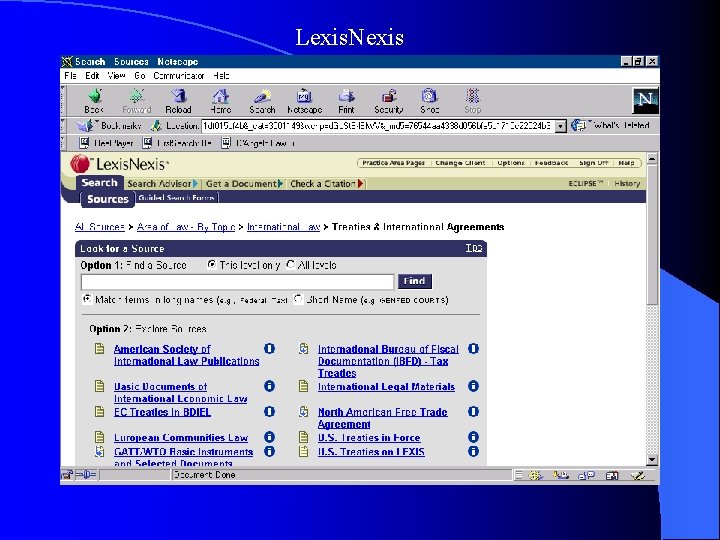The height and width of the screenshot is (540, 720).
Task: Select the Sources sub-tab
Action: 108,199
